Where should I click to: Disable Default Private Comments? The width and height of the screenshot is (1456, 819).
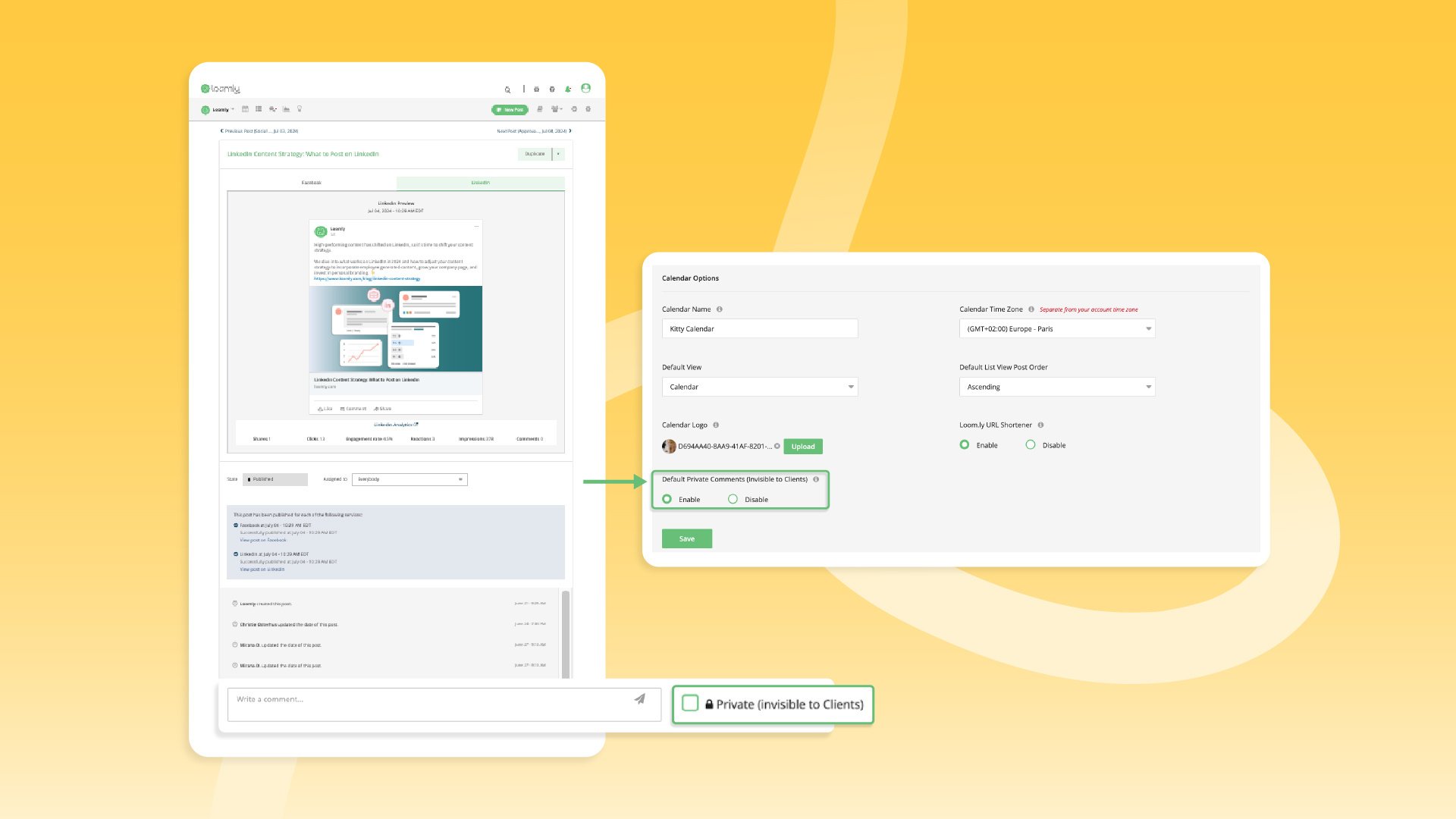pos(733,499)
